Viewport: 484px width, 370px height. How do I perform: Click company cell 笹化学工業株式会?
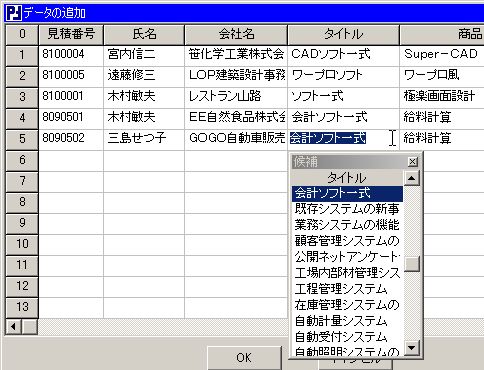pos(236,55)
